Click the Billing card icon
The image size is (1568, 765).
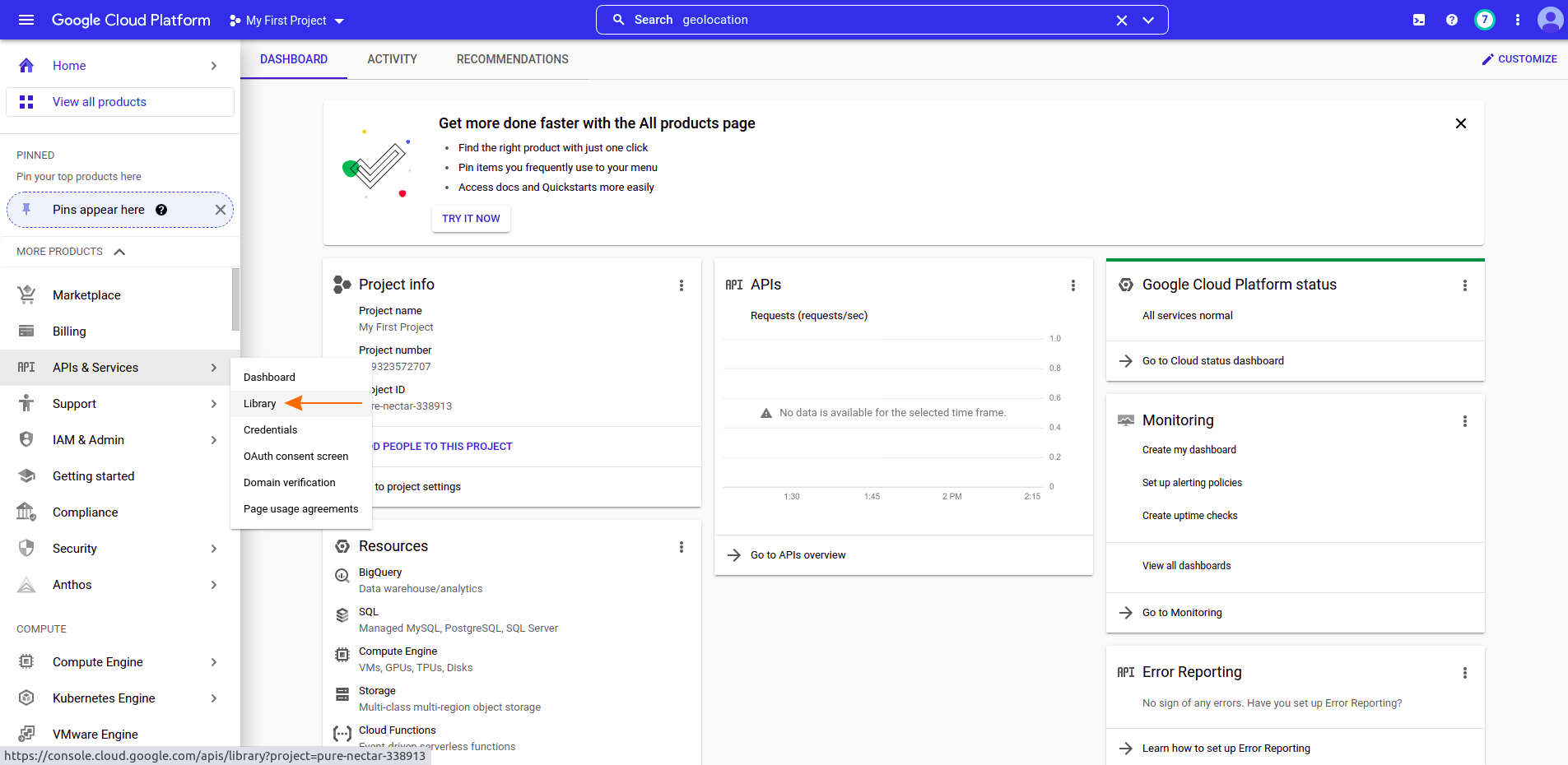coord(26,331)
